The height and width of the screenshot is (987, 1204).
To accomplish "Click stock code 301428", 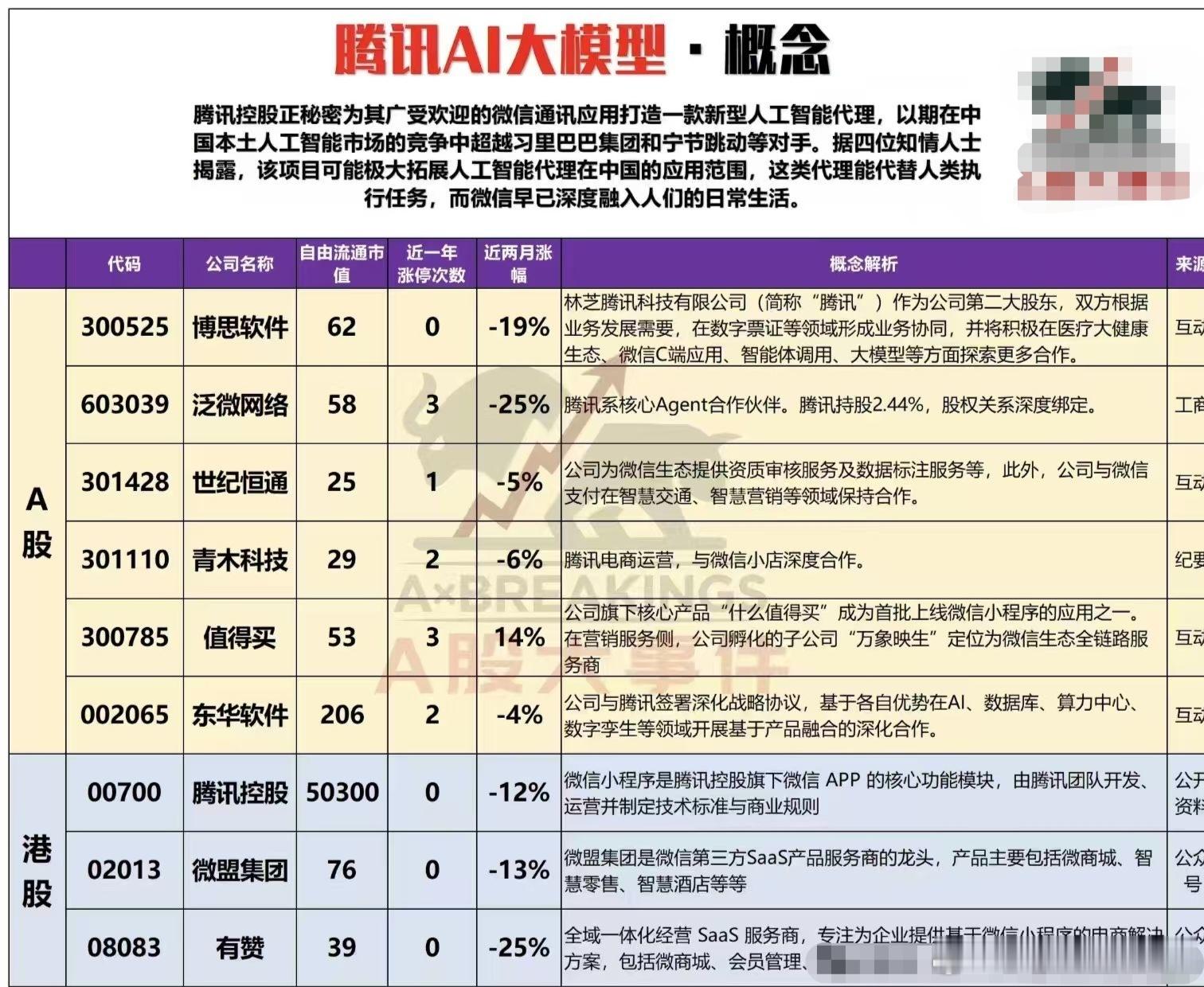I will coord(125,482).
